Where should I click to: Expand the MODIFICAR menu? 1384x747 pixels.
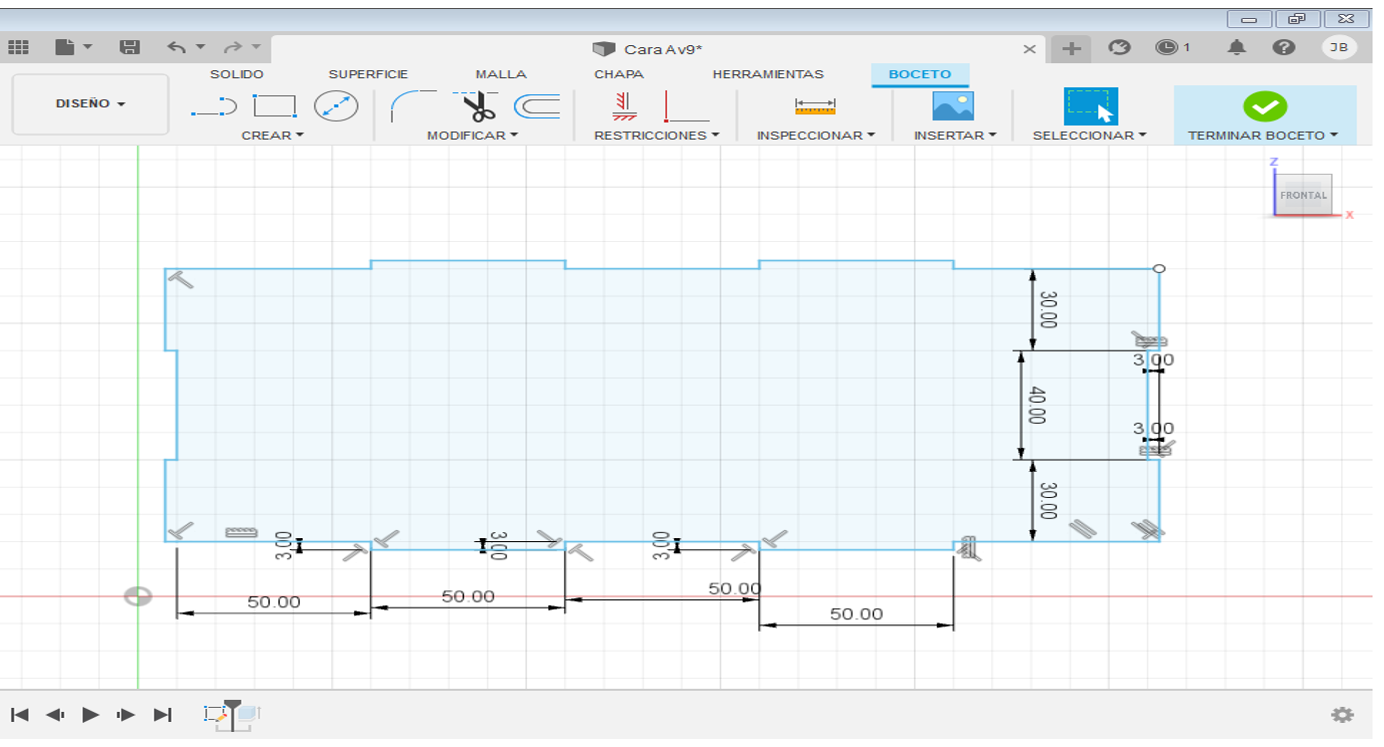tap(472, 135)
